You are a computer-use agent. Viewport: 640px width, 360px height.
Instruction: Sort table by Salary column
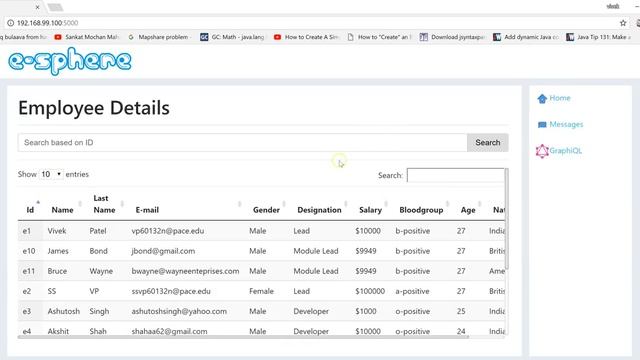click(x=370, y=210)
